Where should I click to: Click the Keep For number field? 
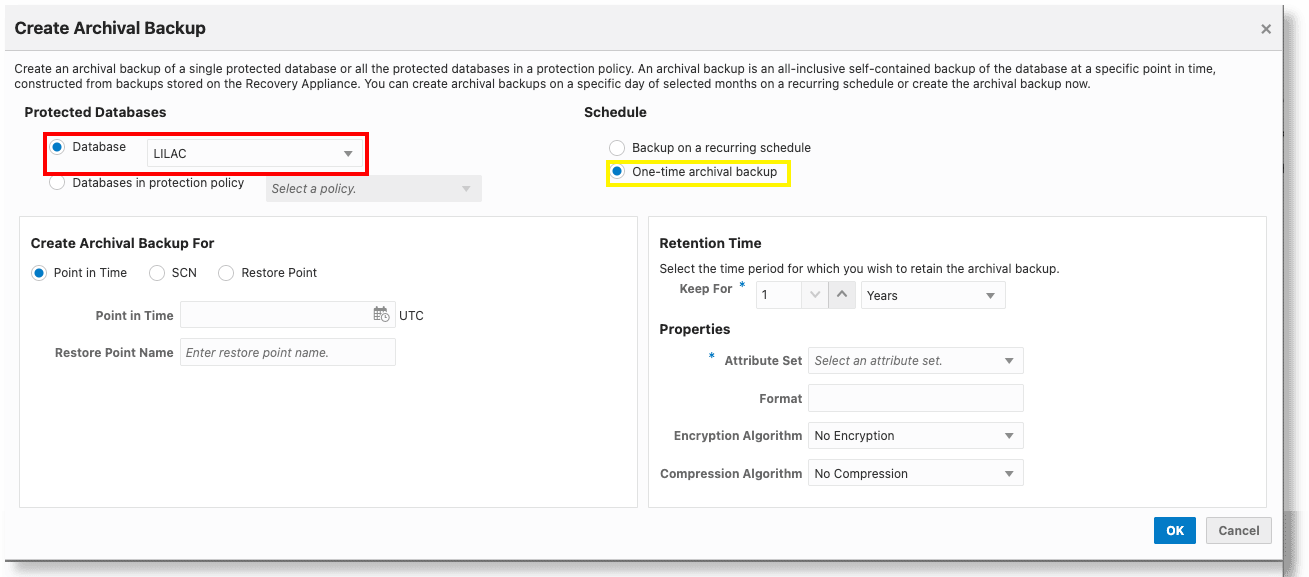[780, 294]
